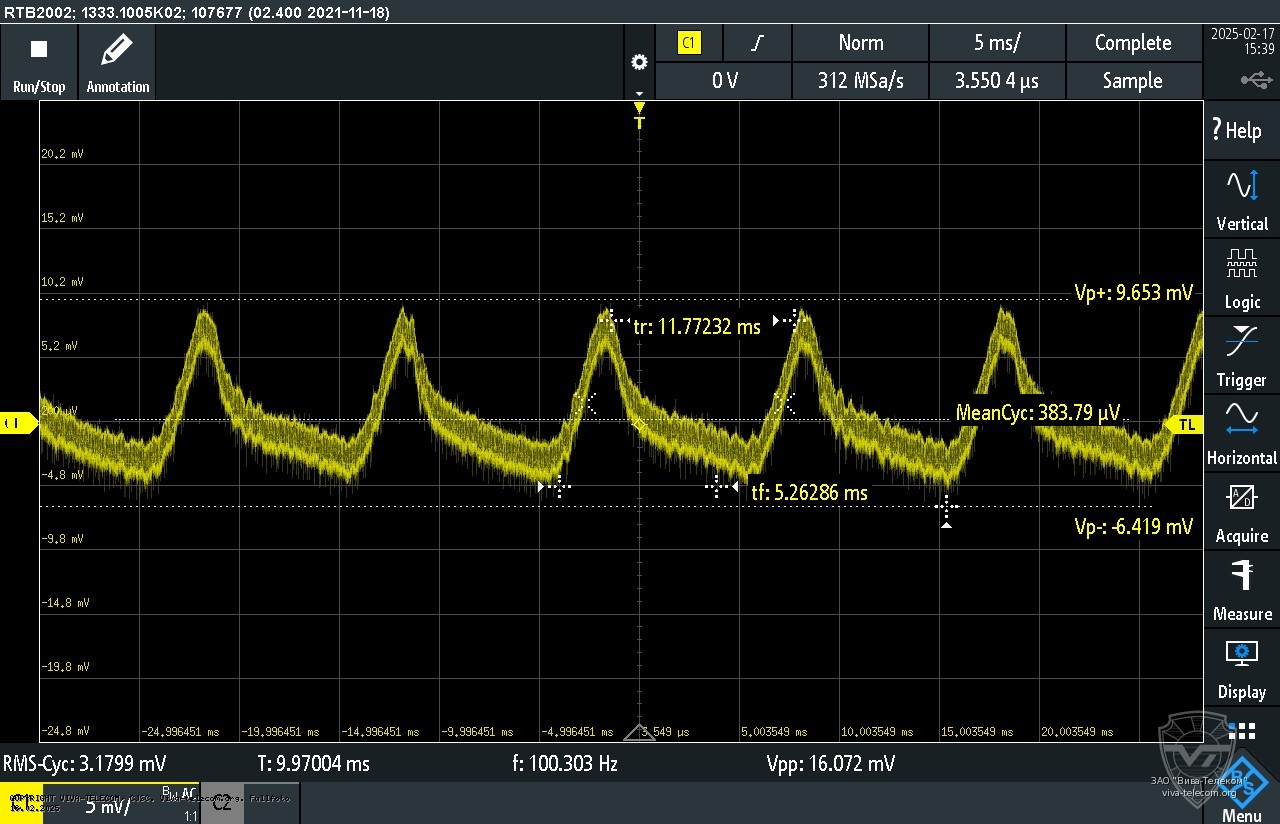Click the gear settings icon

[639, 61]
